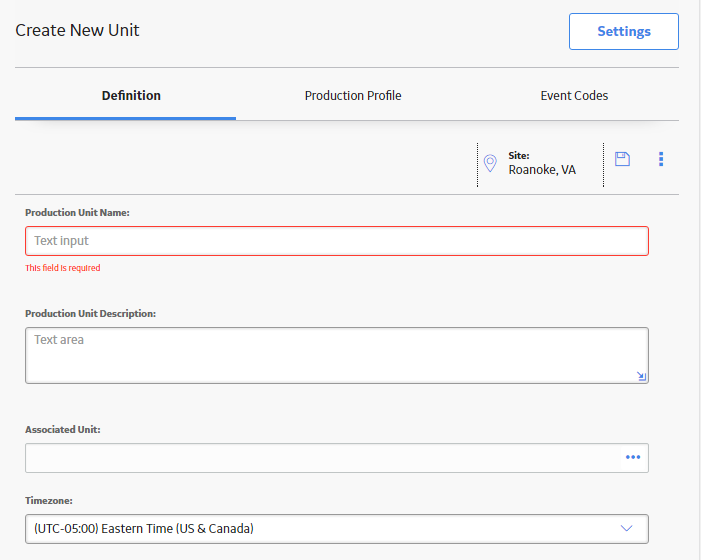The width and height of the screenshot is (701, 560).
Task: Expand the Timezone dropdown chevron
Action: (626, 528)
